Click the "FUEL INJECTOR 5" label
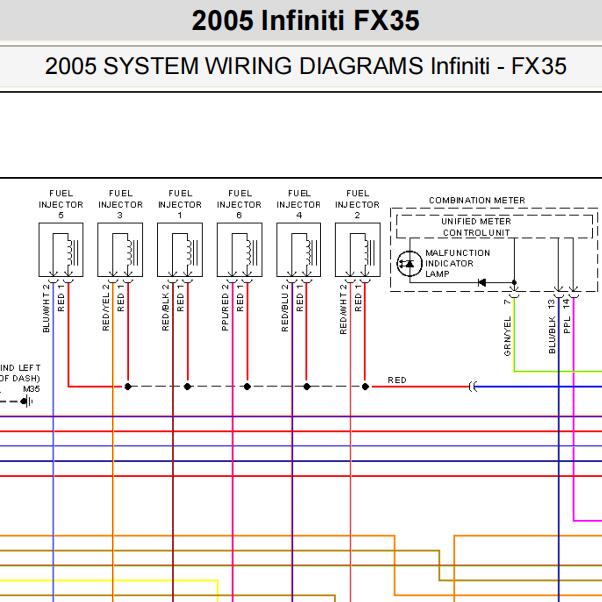 click(x=61, y=204)
